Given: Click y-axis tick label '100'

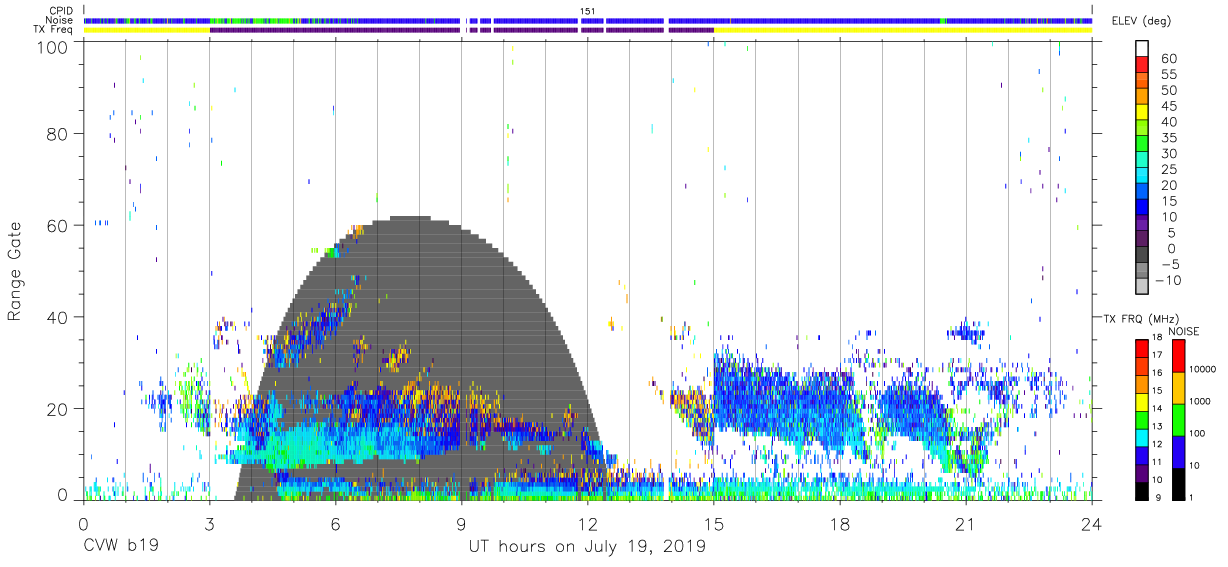Looking at the screenshot, I should tap(54, 46).
